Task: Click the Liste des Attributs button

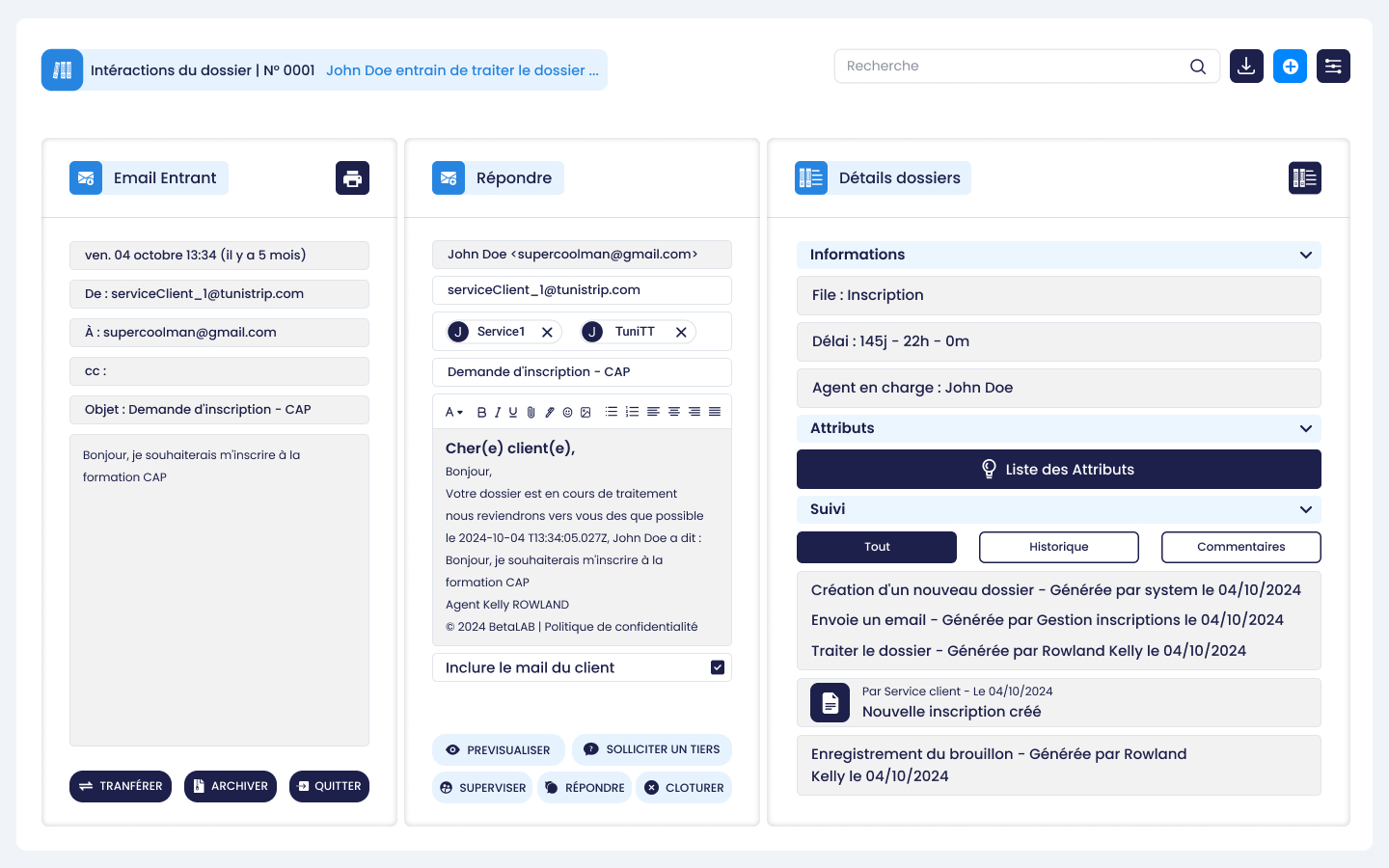Action: [x=1058, y=470]
